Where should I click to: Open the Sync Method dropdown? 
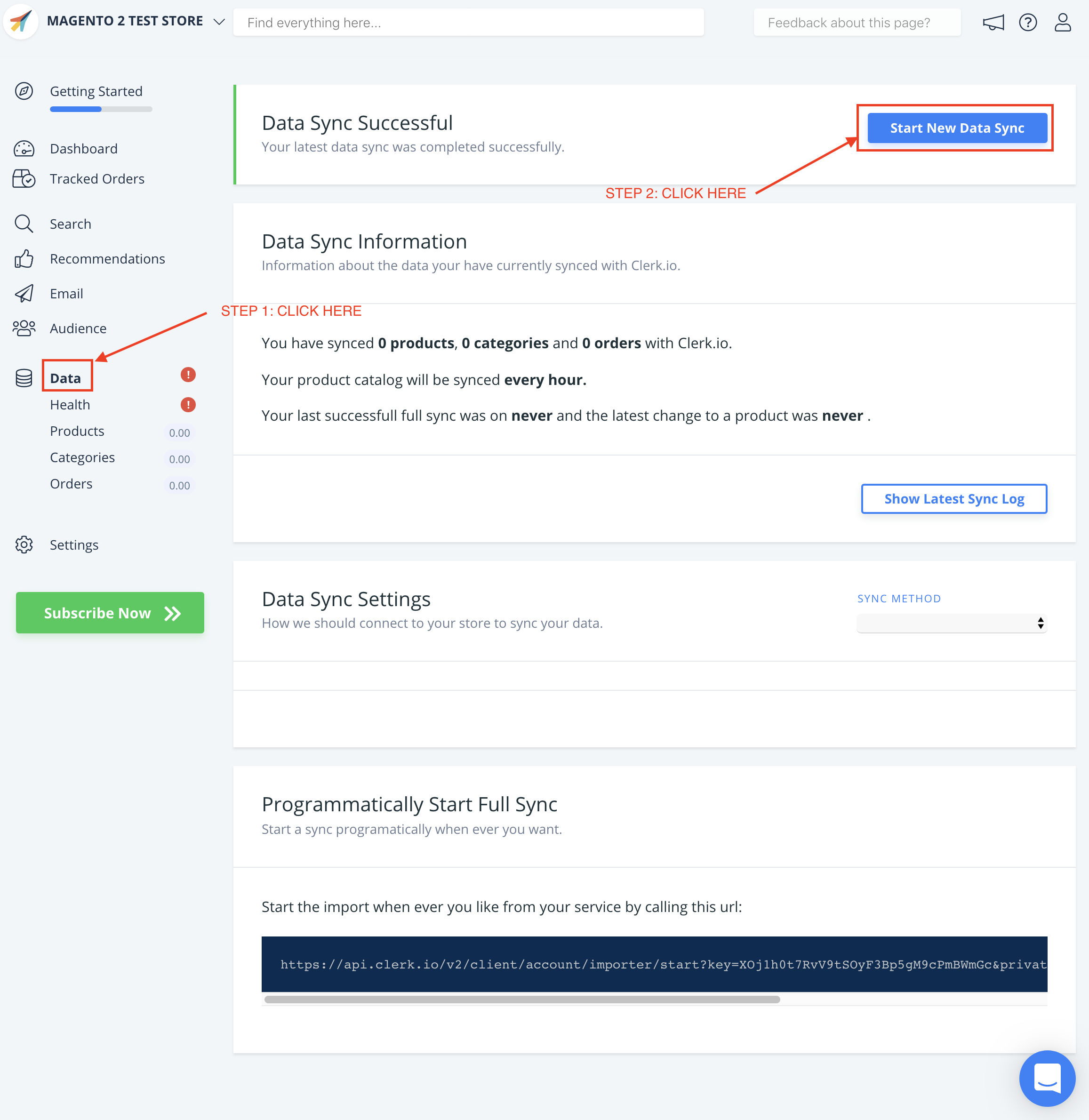(x=952, y=623)
